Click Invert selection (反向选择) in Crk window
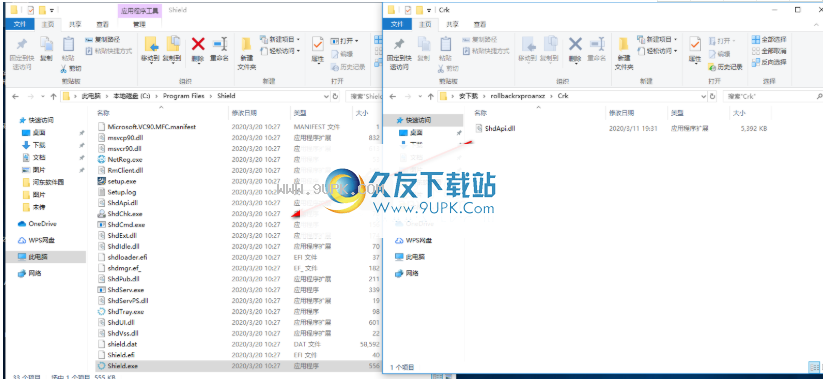 [x=769, y=62]
